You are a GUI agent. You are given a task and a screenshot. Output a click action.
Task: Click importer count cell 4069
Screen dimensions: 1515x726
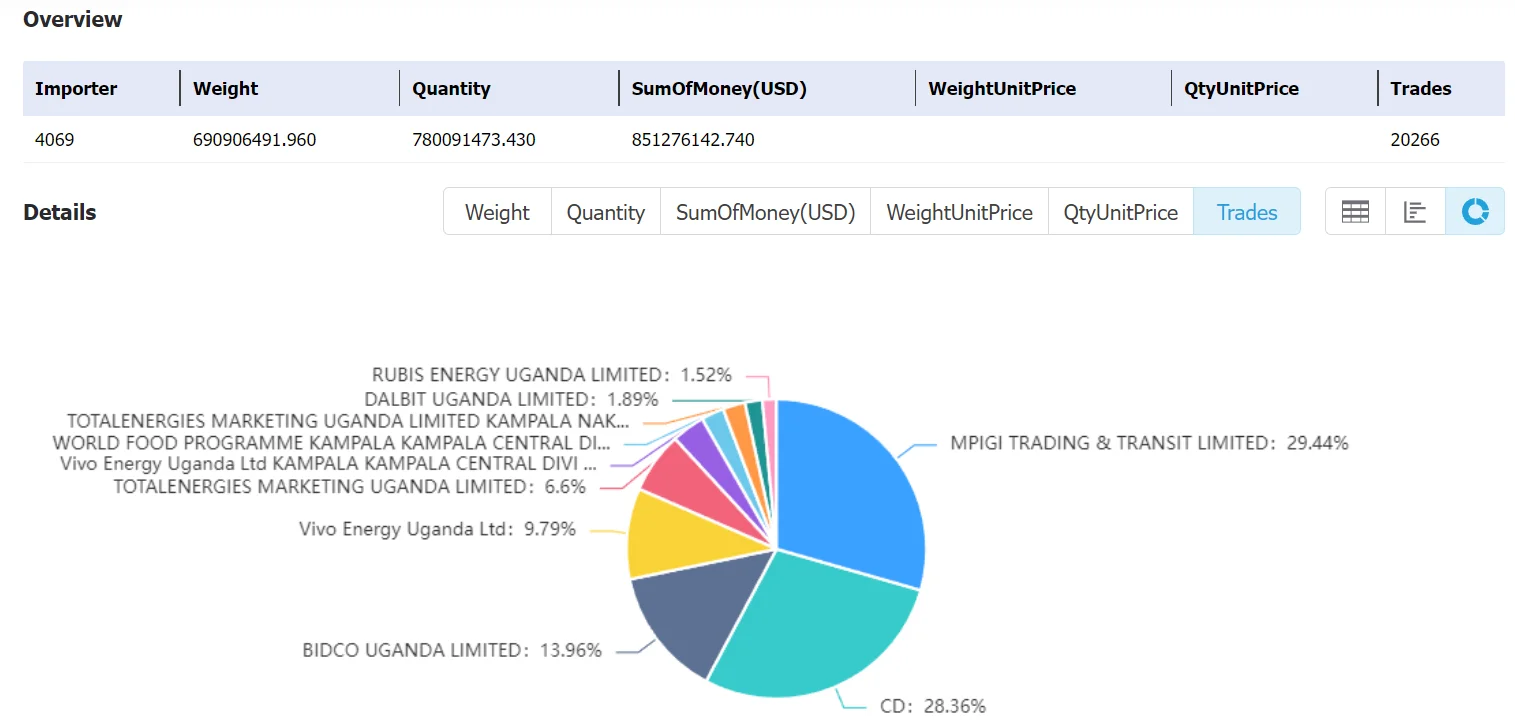point(54,139)
